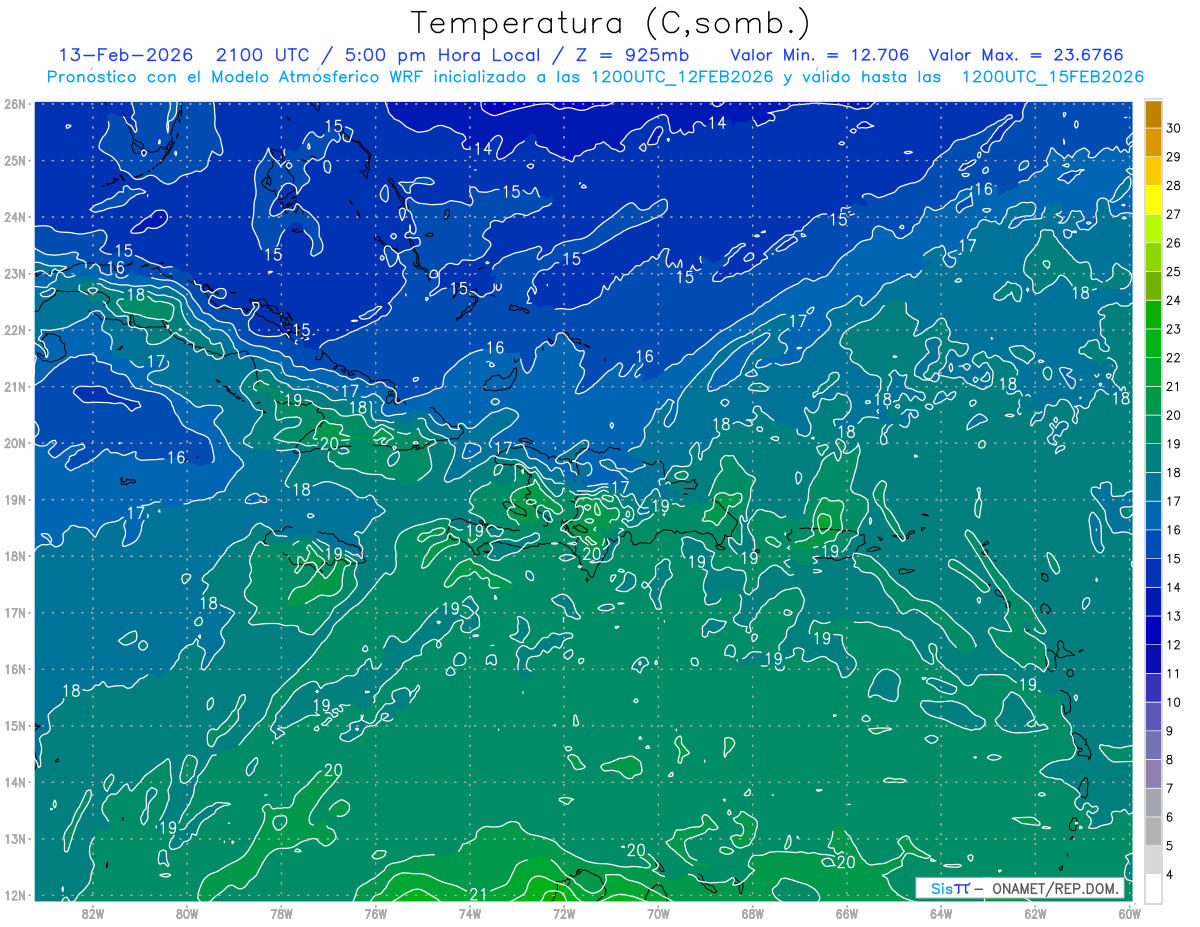Click the 23N latitude axis label
The image size is (1200, 927).
tap(15, 273)
